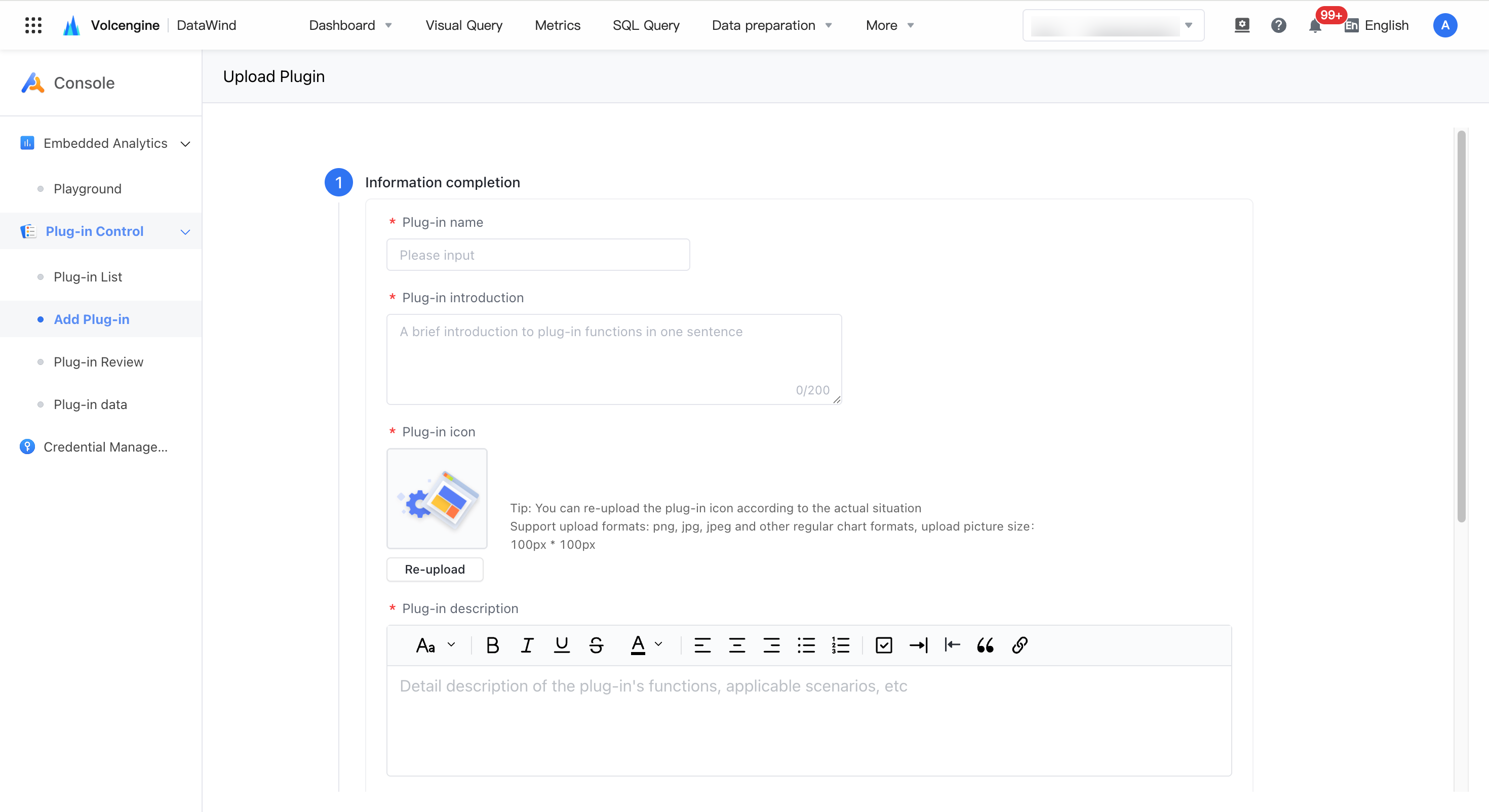The image size is (1489, 812).
Task: Insert a hyperlink in description
Action: [x=1020, y=645]
